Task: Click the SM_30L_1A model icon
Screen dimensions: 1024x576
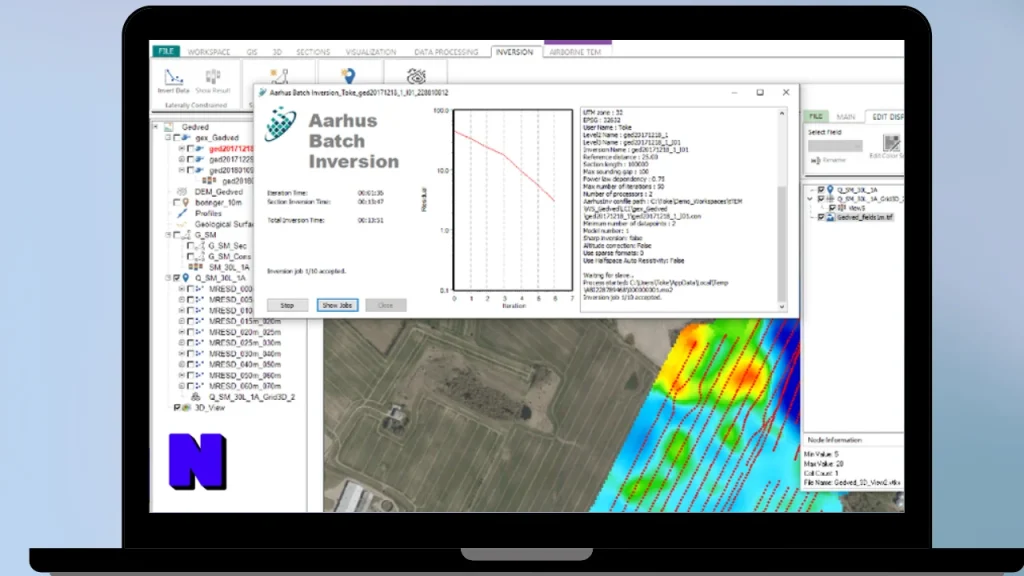Action: pyautogui.click(x=195, y=267)
